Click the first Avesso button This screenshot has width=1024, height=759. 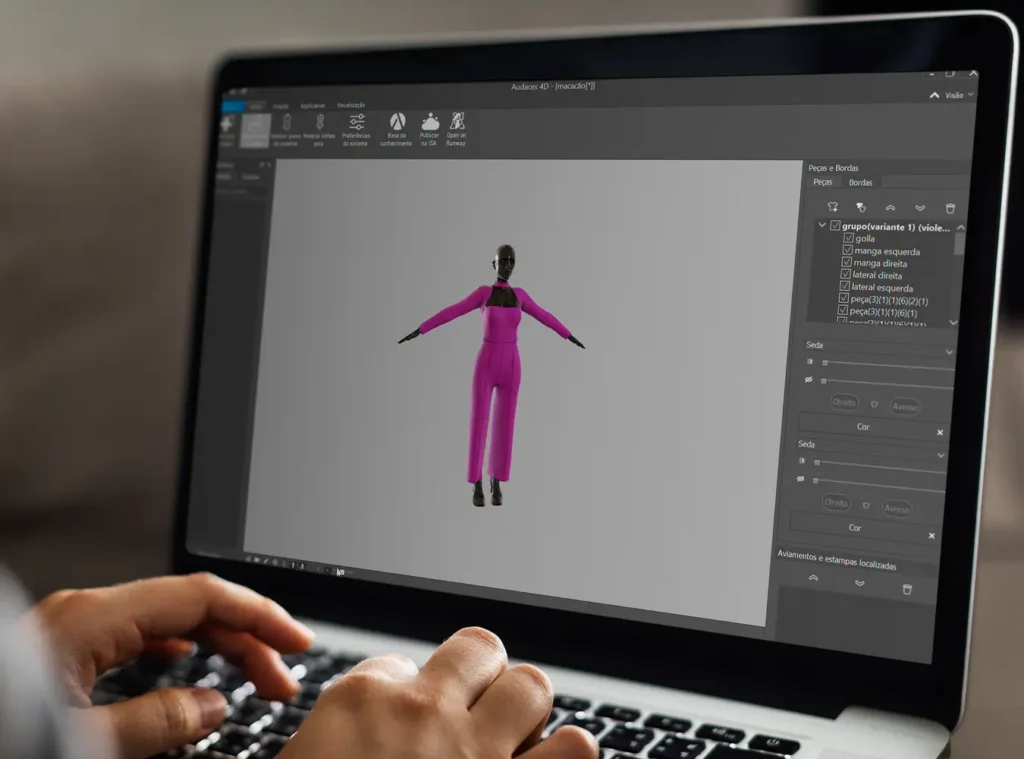[x=905, y=407]
